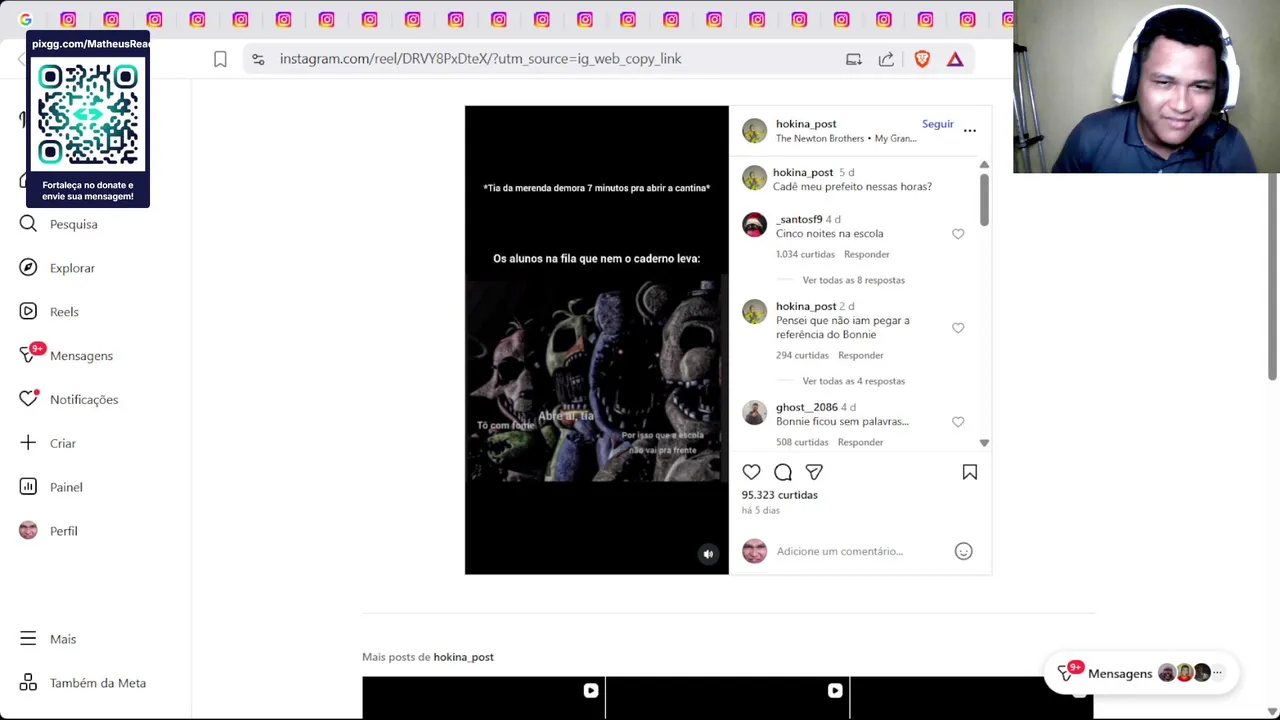Toggle reel sound speaker icon
The height and width of the screenshot is (720, 1280).
pos(708,554)
